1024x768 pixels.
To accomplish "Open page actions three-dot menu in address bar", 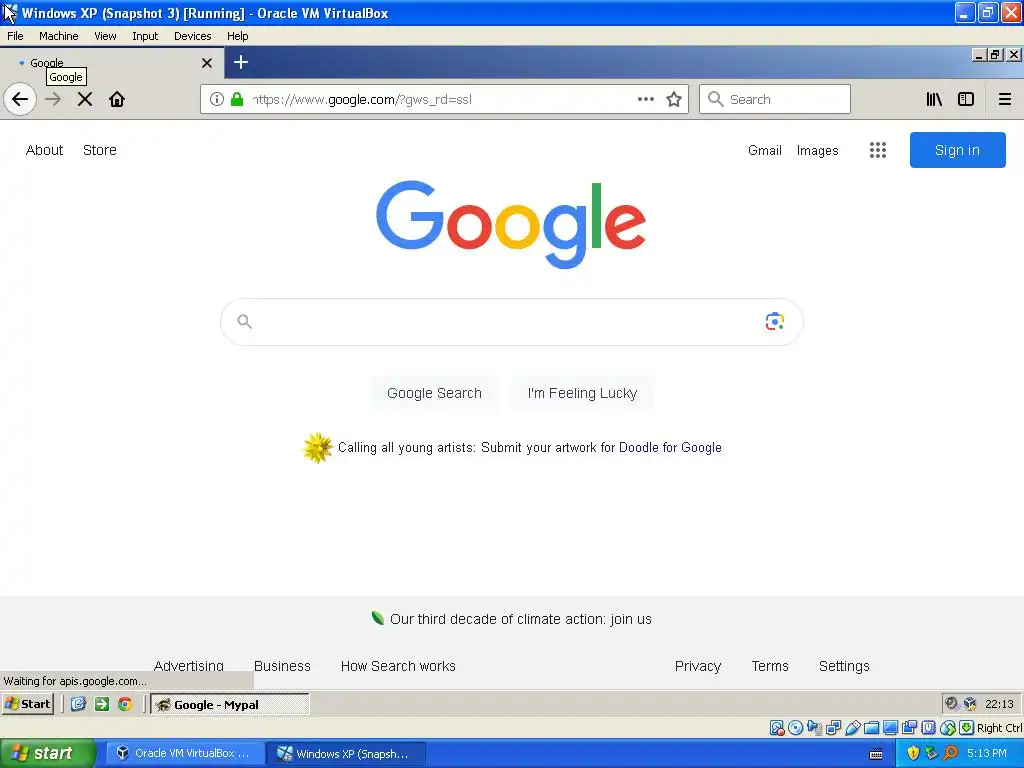I will (x=646, y=99).
